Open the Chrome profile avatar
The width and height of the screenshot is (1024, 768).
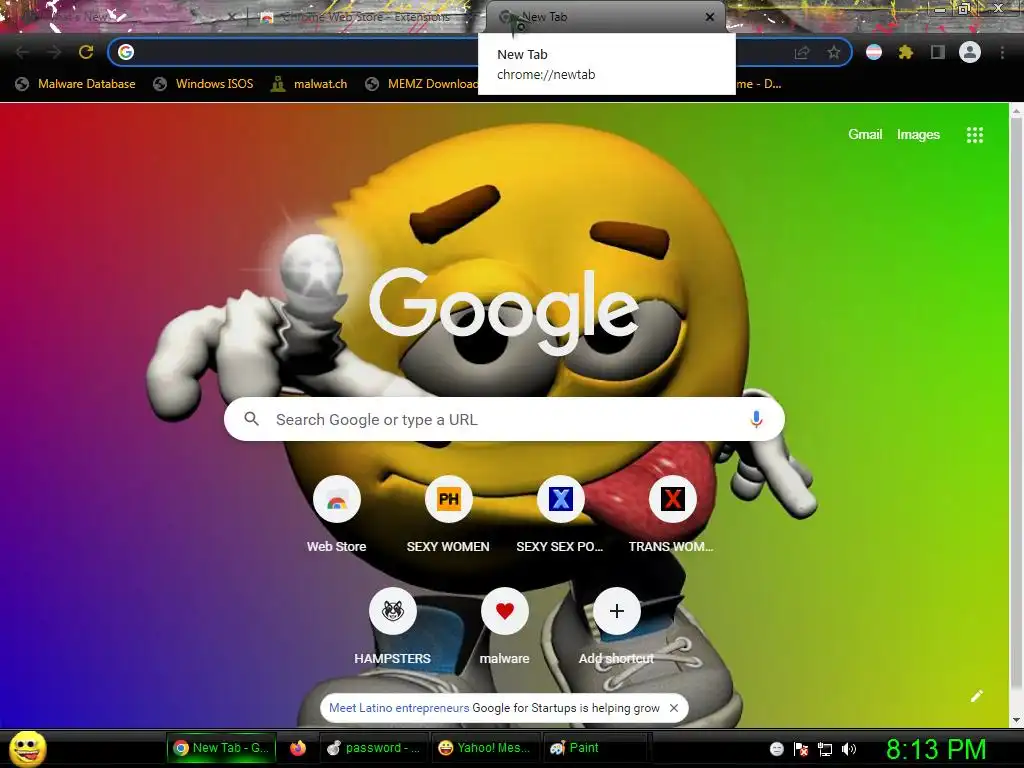970,52
